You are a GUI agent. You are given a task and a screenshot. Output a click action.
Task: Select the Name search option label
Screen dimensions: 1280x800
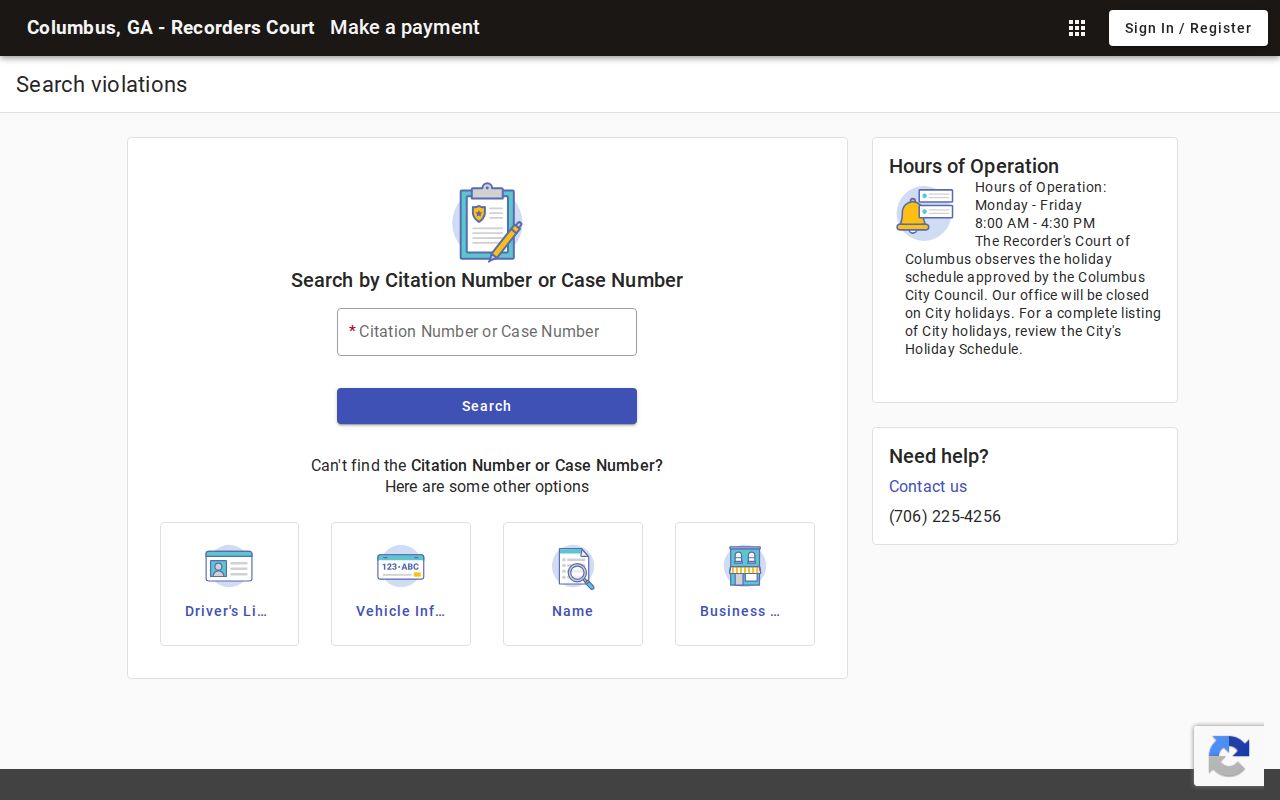click(573, 611)
